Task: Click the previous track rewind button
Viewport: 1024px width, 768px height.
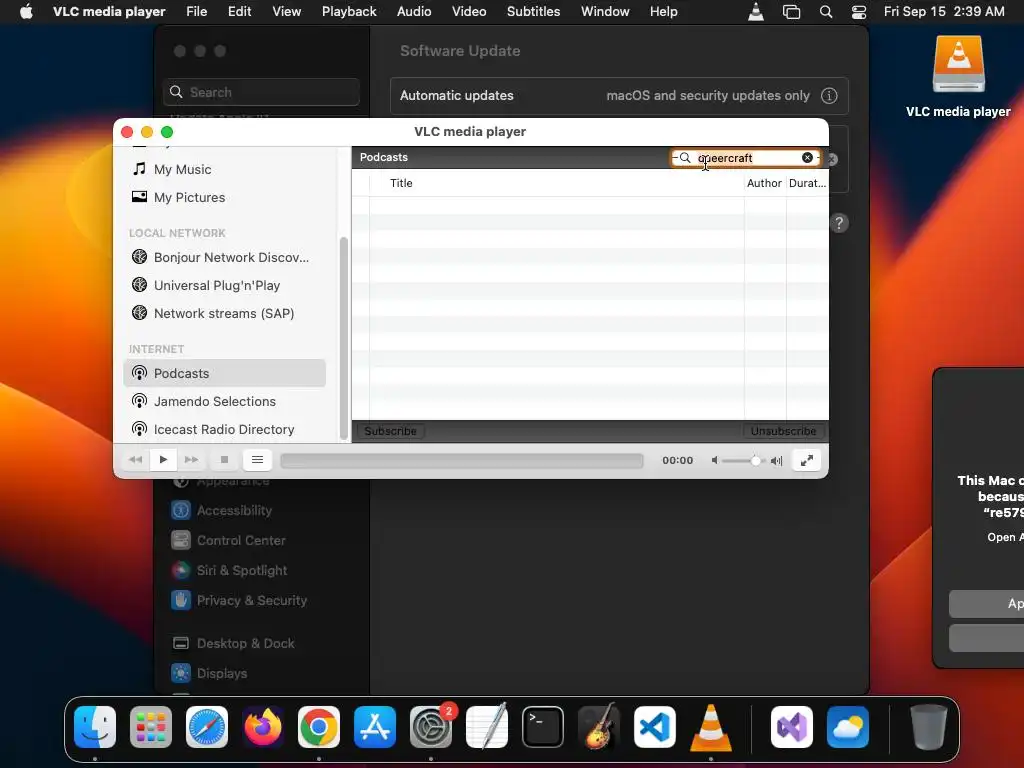Action: (x=136, y=460)
